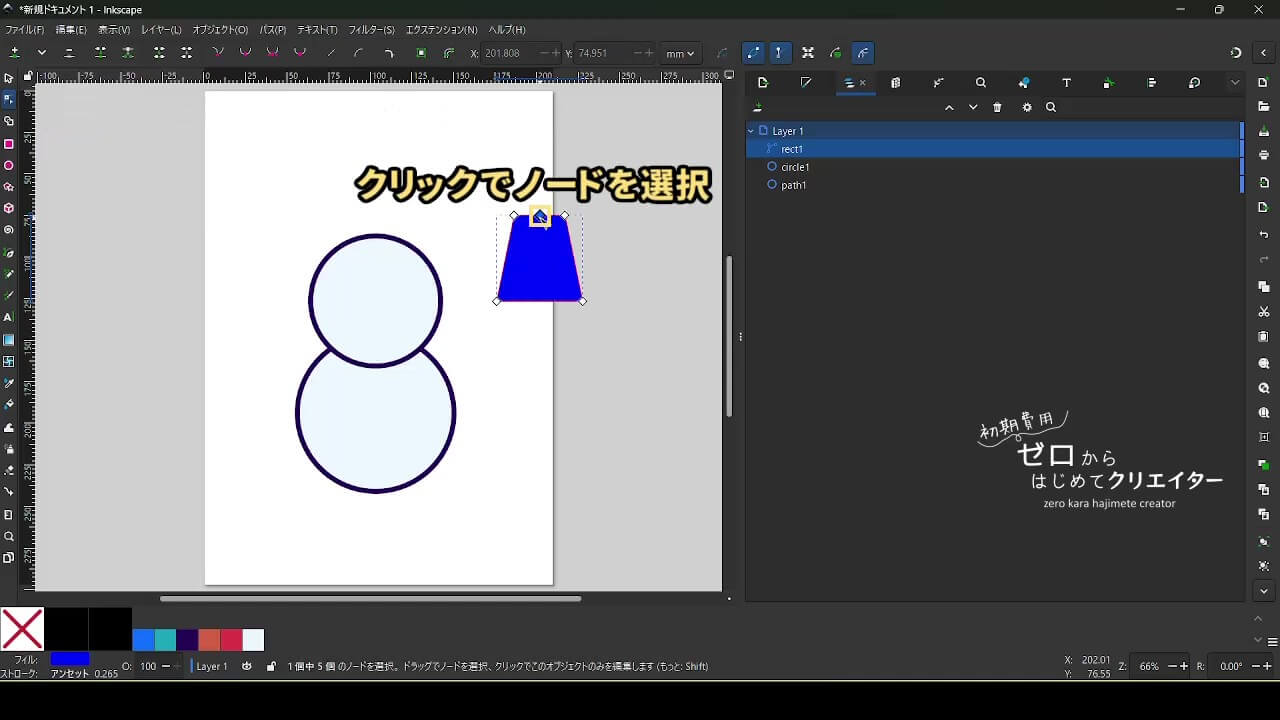
Task: Click the Undo arrow in command bar
Action: [1264, 235]
